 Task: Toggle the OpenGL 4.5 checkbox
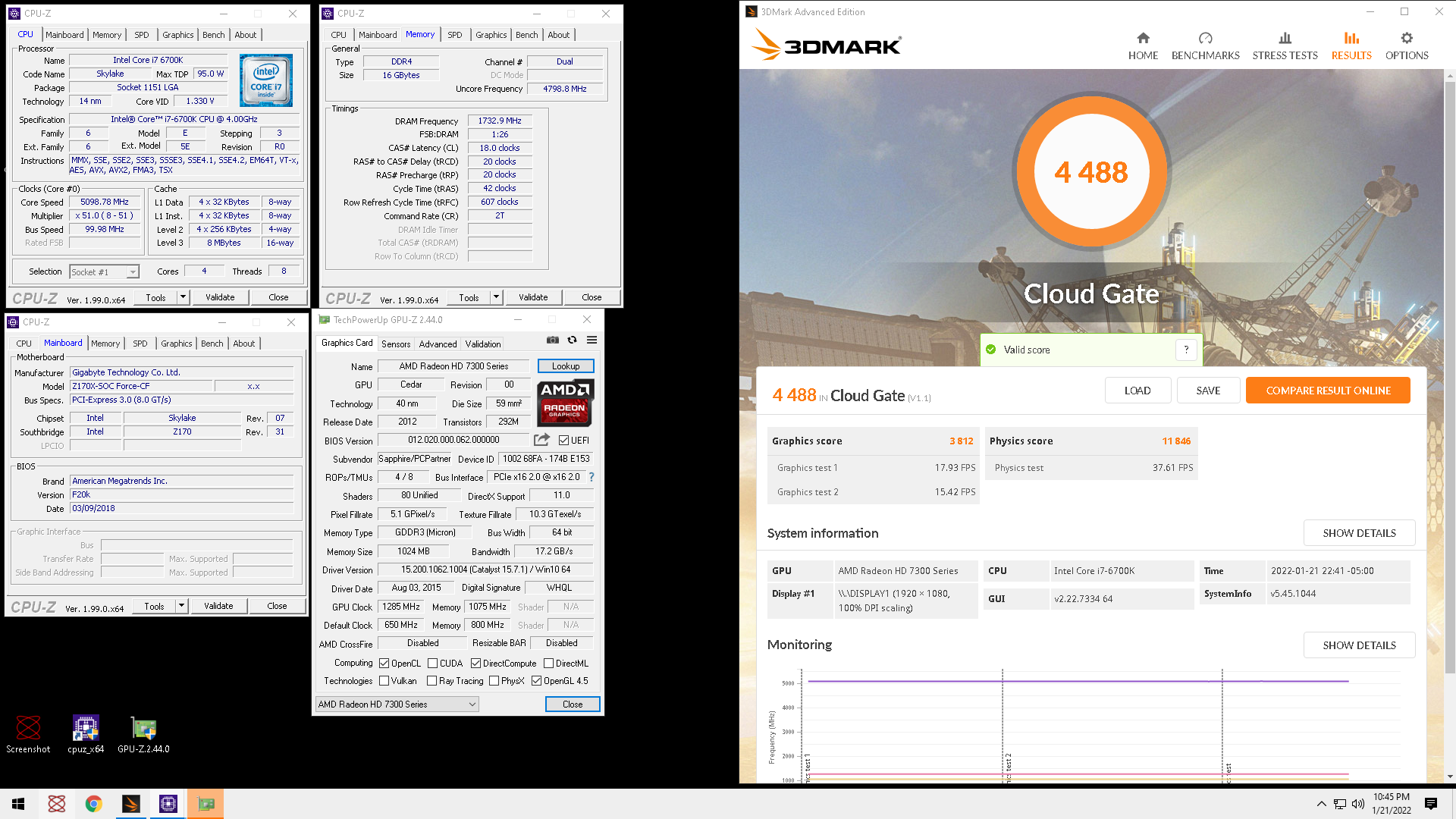(x=536, y=681)
